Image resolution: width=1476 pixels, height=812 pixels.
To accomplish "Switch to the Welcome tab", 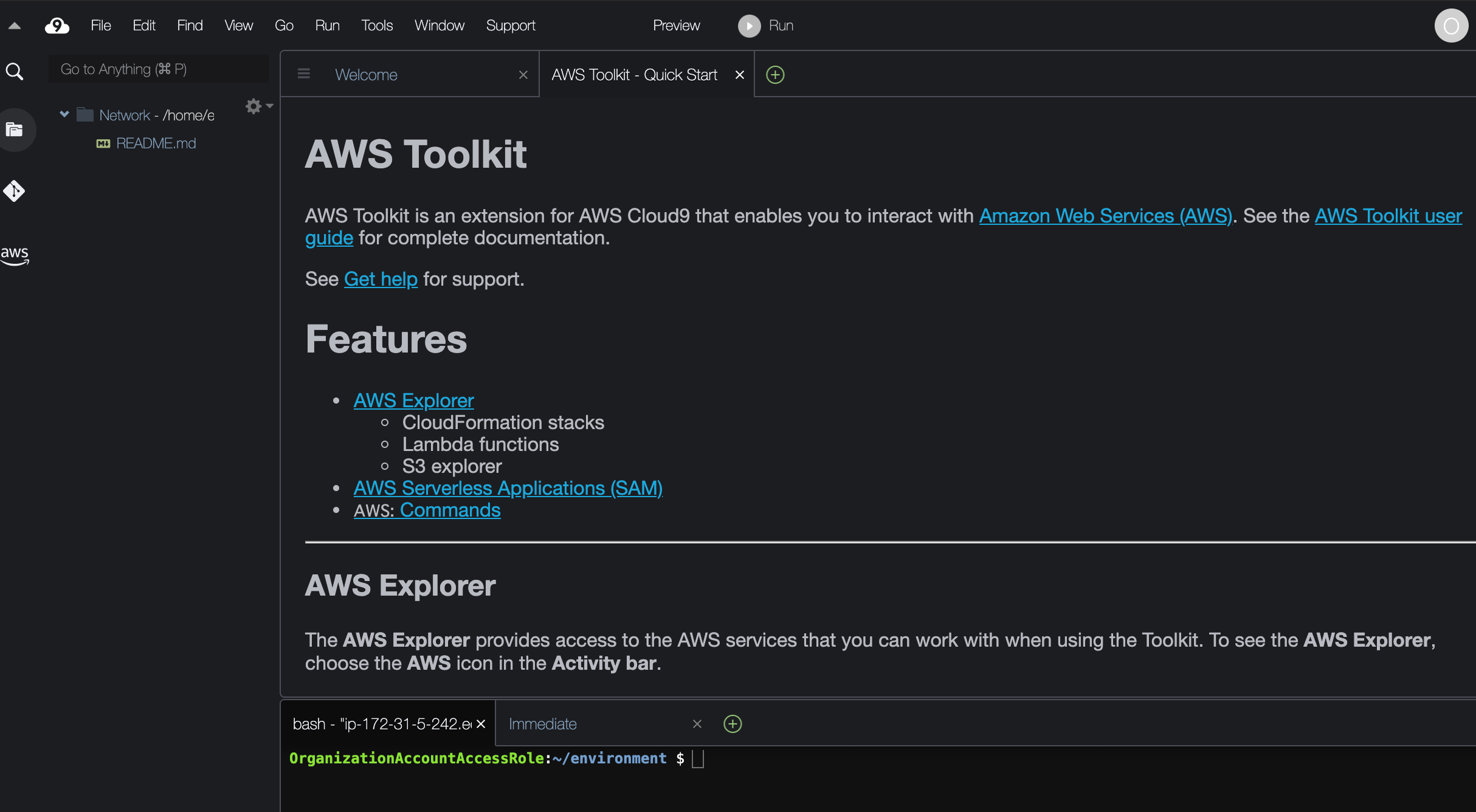I will click(366, 75).
